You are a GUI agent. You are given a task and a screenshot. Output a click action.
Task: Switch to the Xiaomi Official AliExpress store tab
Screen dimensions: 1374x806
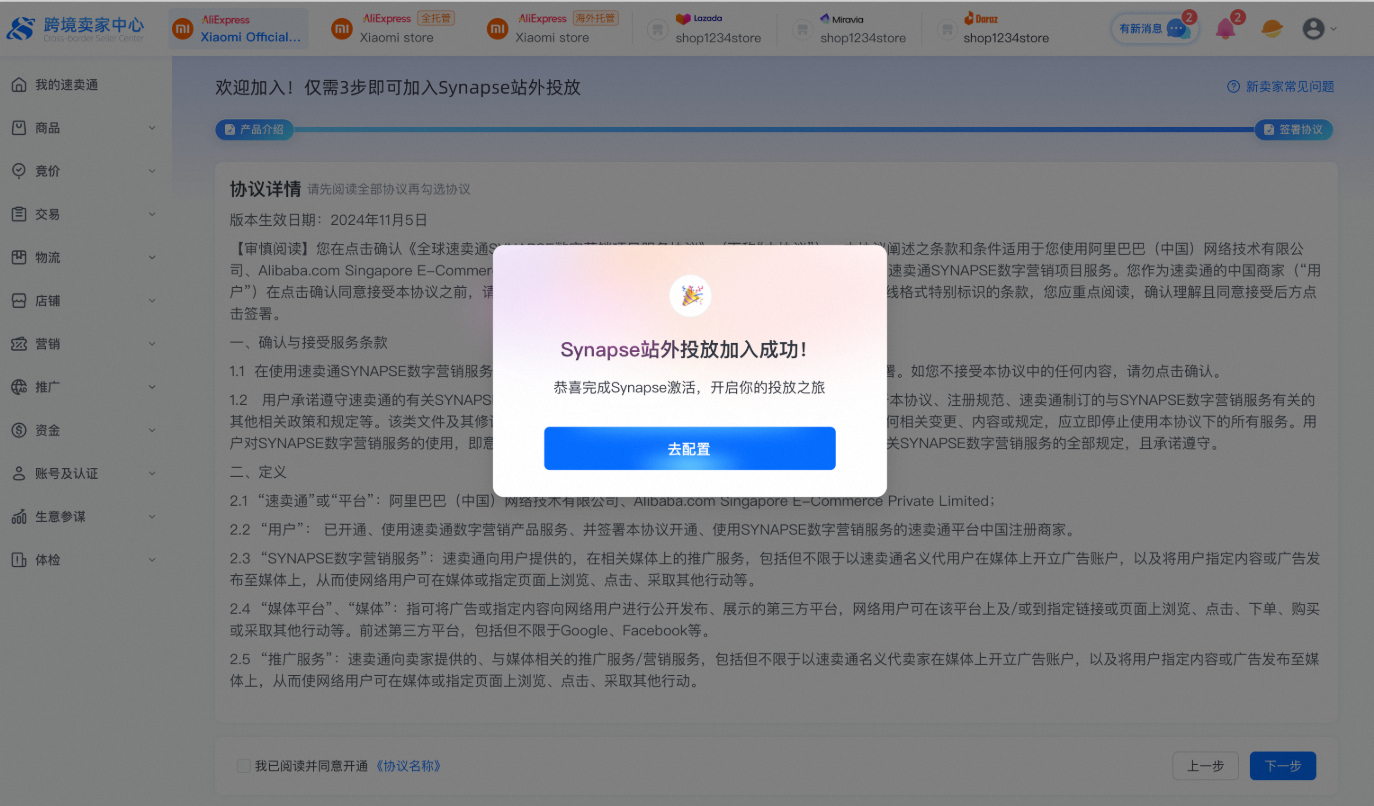[x=238, y=29]
